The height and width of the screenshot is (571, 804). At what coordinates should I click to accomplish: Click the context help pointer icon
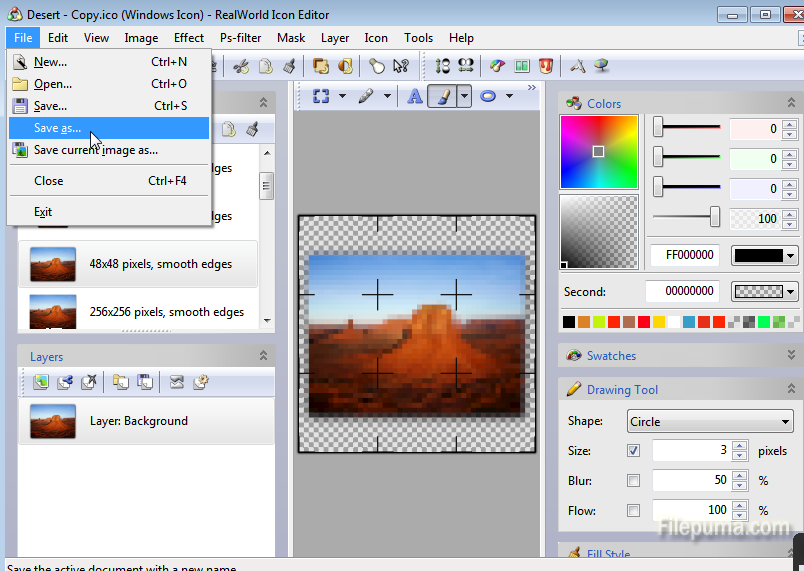pyautogui.click(x=401, y=66)
